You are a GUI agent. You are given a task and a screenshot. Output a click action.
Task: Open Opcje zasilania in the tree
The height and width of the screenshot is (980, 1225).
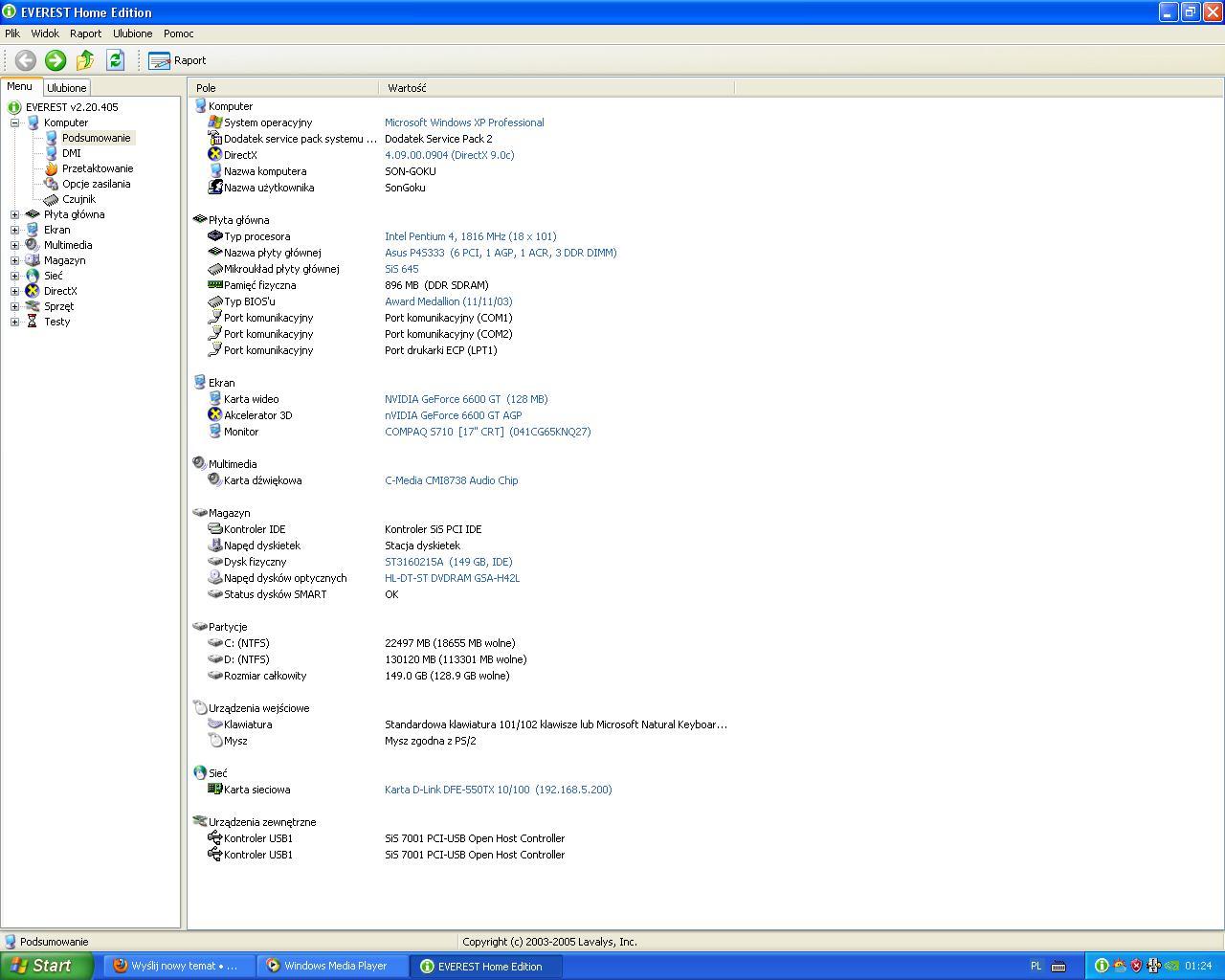[97, 184]
